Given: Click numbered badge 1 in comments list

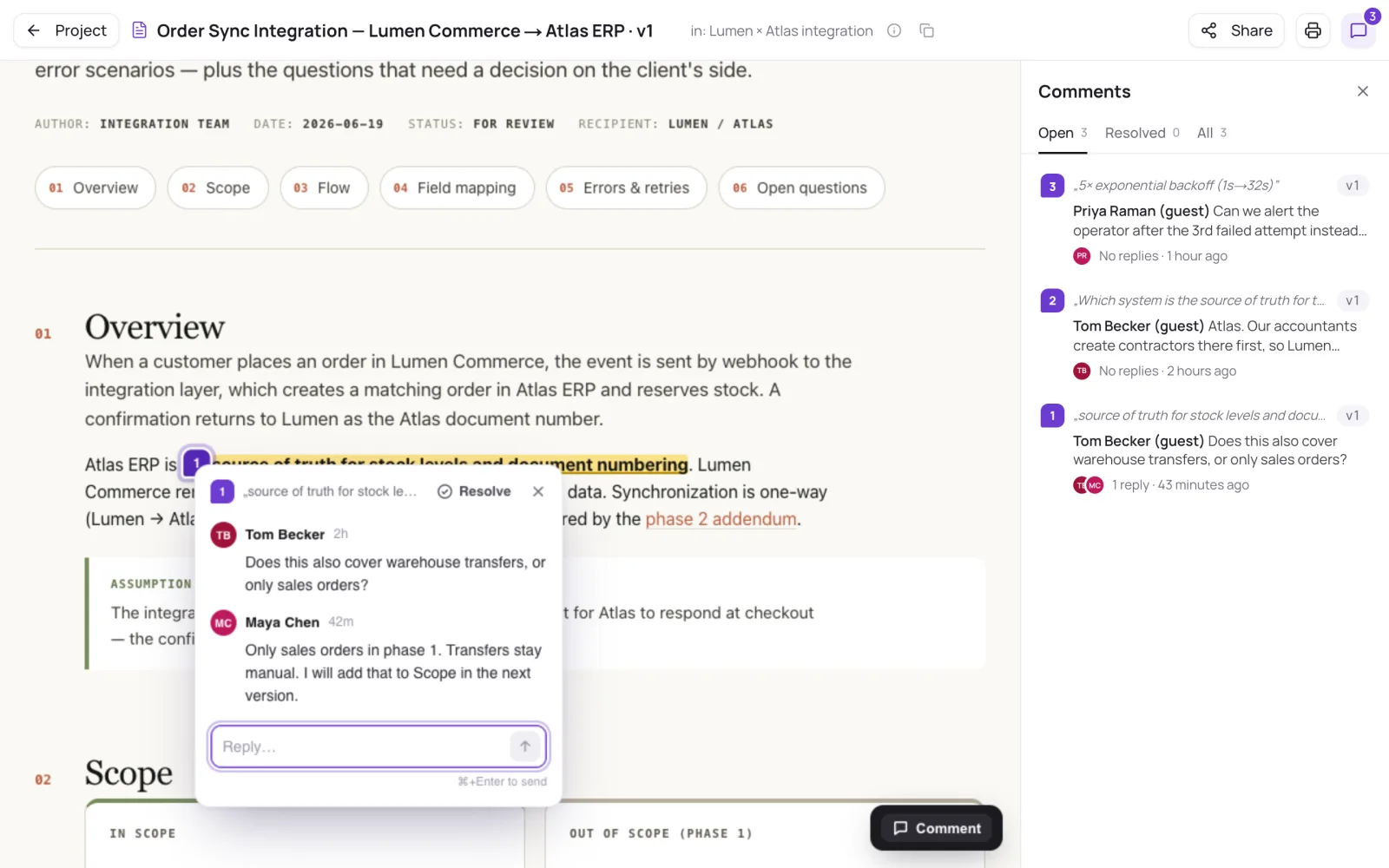Looking at the screenshot, I should (1052, 416).
